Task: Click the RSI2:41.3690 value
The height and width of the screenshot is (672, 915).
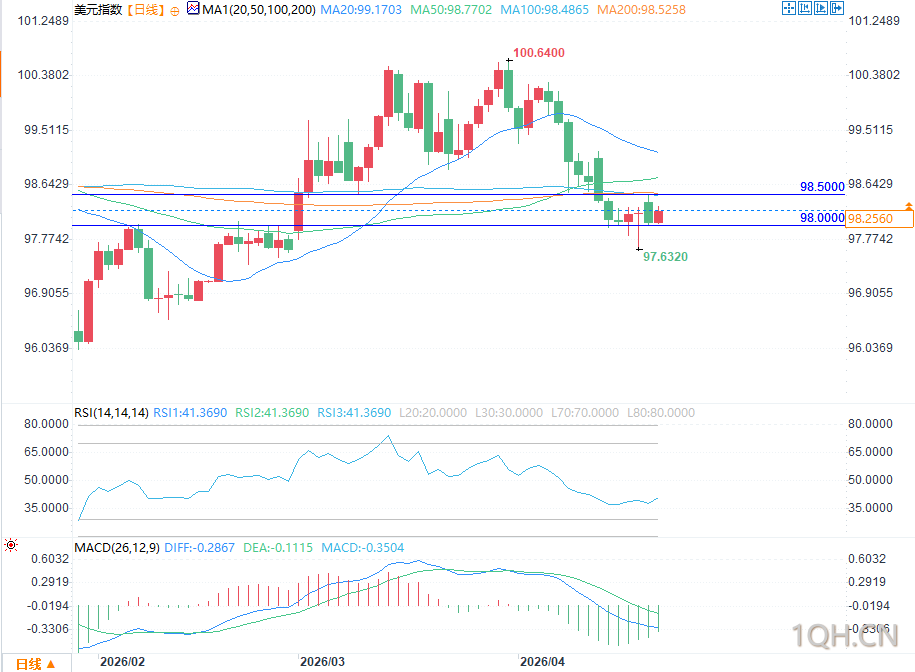Action: click(272, 413)
